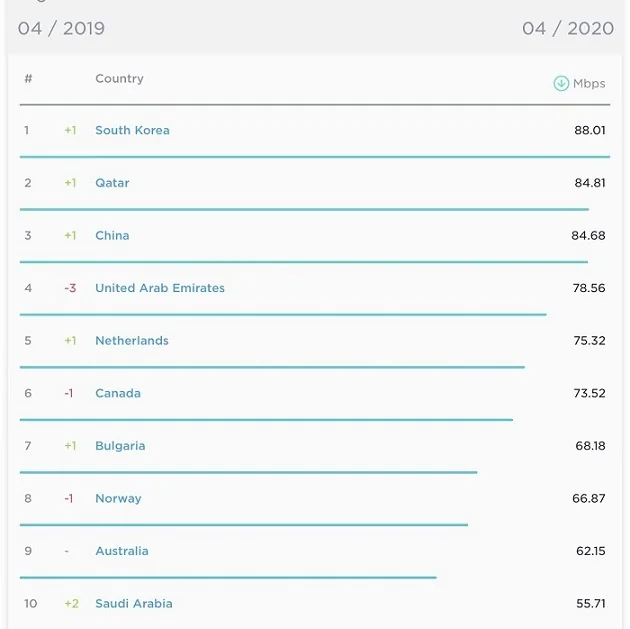
Task: Open the Qatar country link
Action: coord(112,183)
